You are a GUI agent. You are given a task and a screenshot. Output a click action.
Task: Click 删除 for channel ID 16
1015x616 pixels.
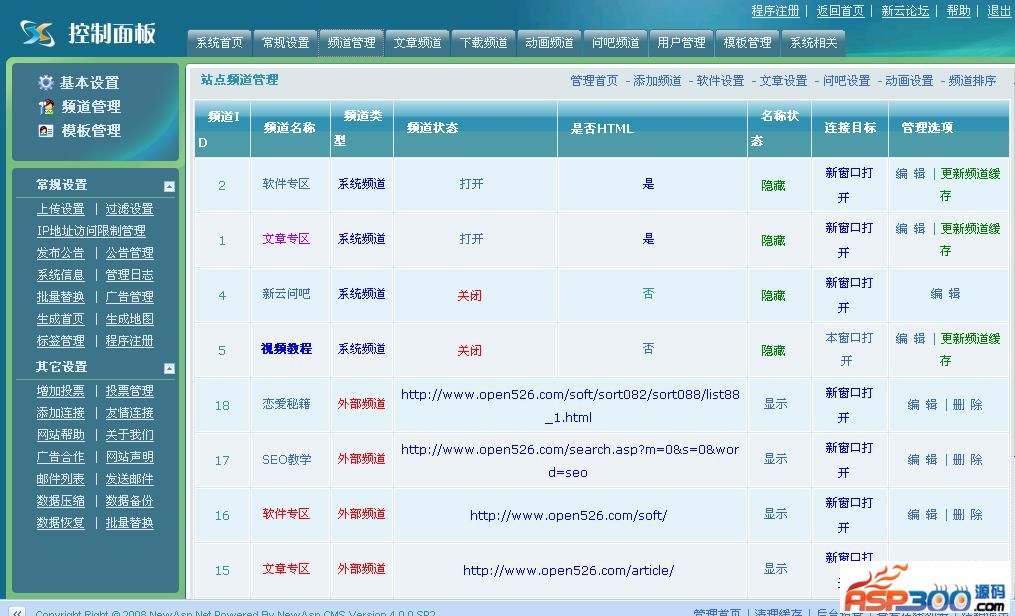tap(968, 514)
